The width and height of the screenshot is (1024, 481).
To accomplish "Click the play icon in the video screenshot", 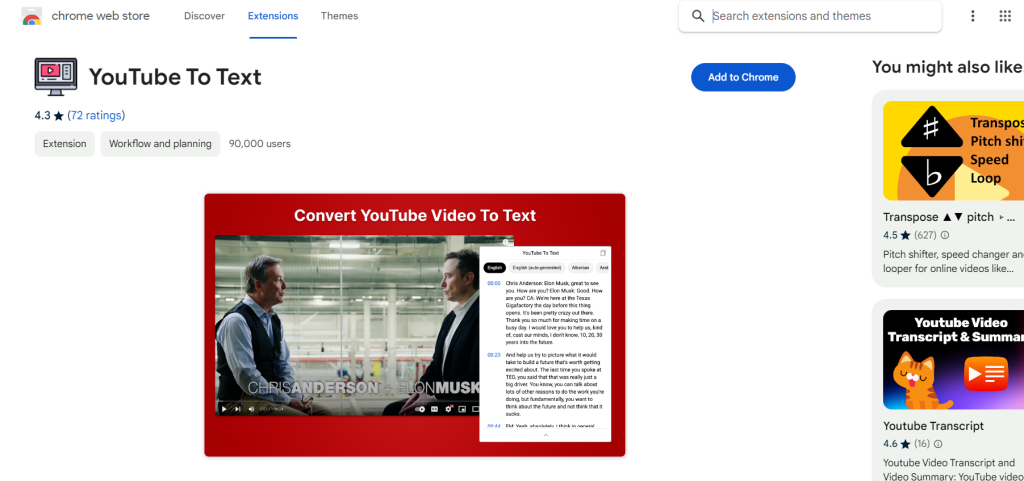I will 224,409.
